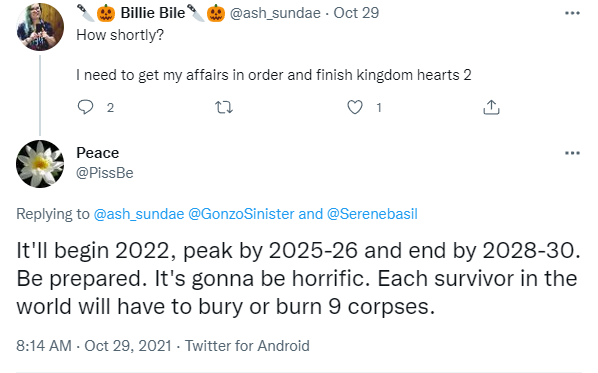Viewport: 598px width, 373px height.
Task: Open the @ash_sundae handle beside Billie Bile
Action: point(275,13)
